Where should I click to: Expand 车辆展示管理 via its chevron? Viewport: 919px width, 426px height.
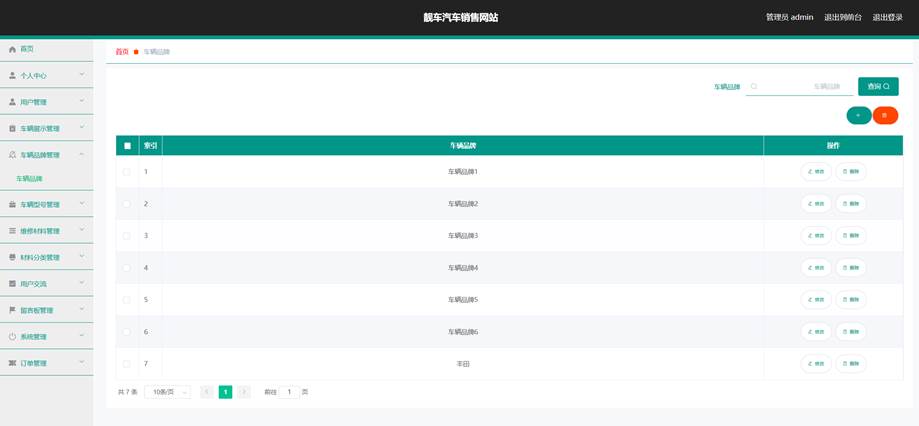82,127
